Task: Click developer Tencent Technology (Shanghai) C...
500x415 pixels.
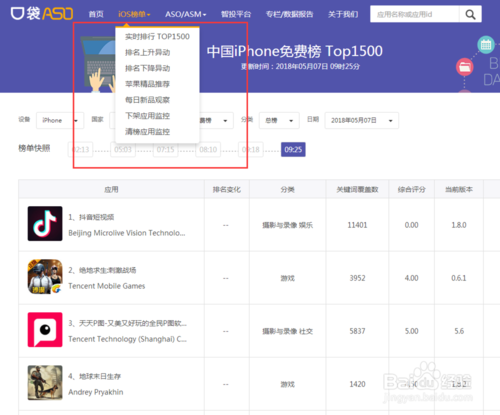Action: pos(127,339)
